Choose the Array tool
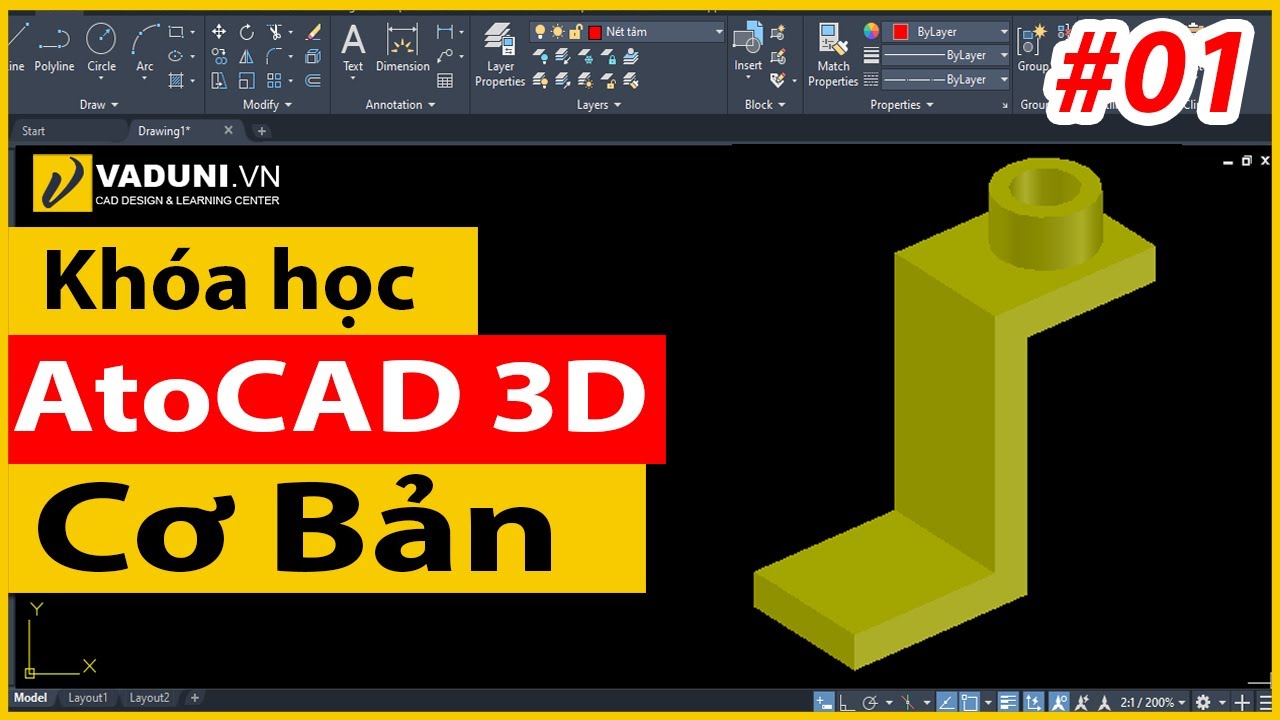The width and height of the screenshot is (1280, 720). [x=275, y=80]
